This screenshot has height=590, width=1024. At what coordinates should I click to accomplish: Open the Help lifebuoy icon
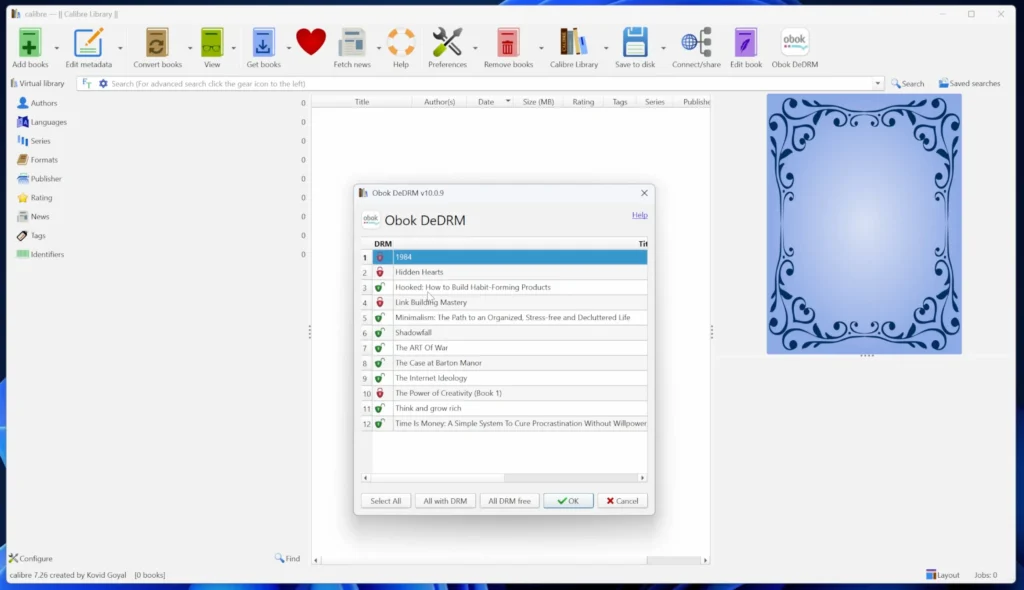pos(401,43)
